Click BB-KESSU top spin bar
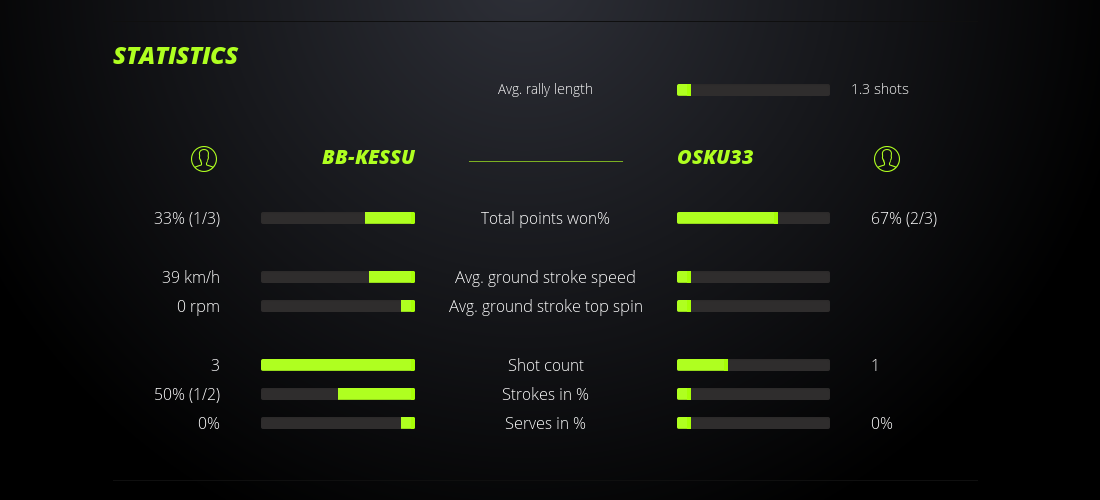 click(x=338, y=306)
